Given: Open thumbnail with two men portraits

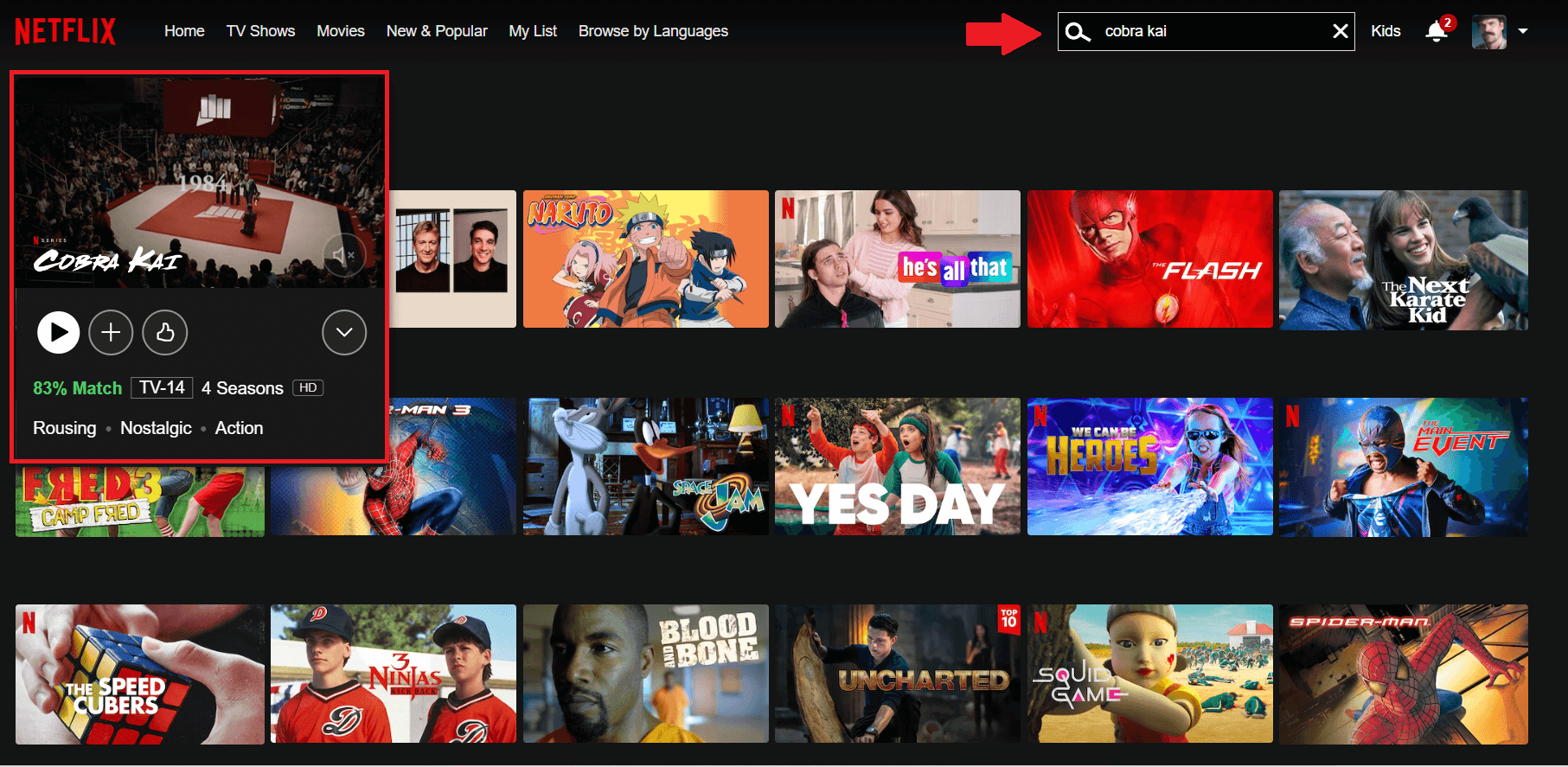Looking at the screenshot, I should click(x=452, y=259).
